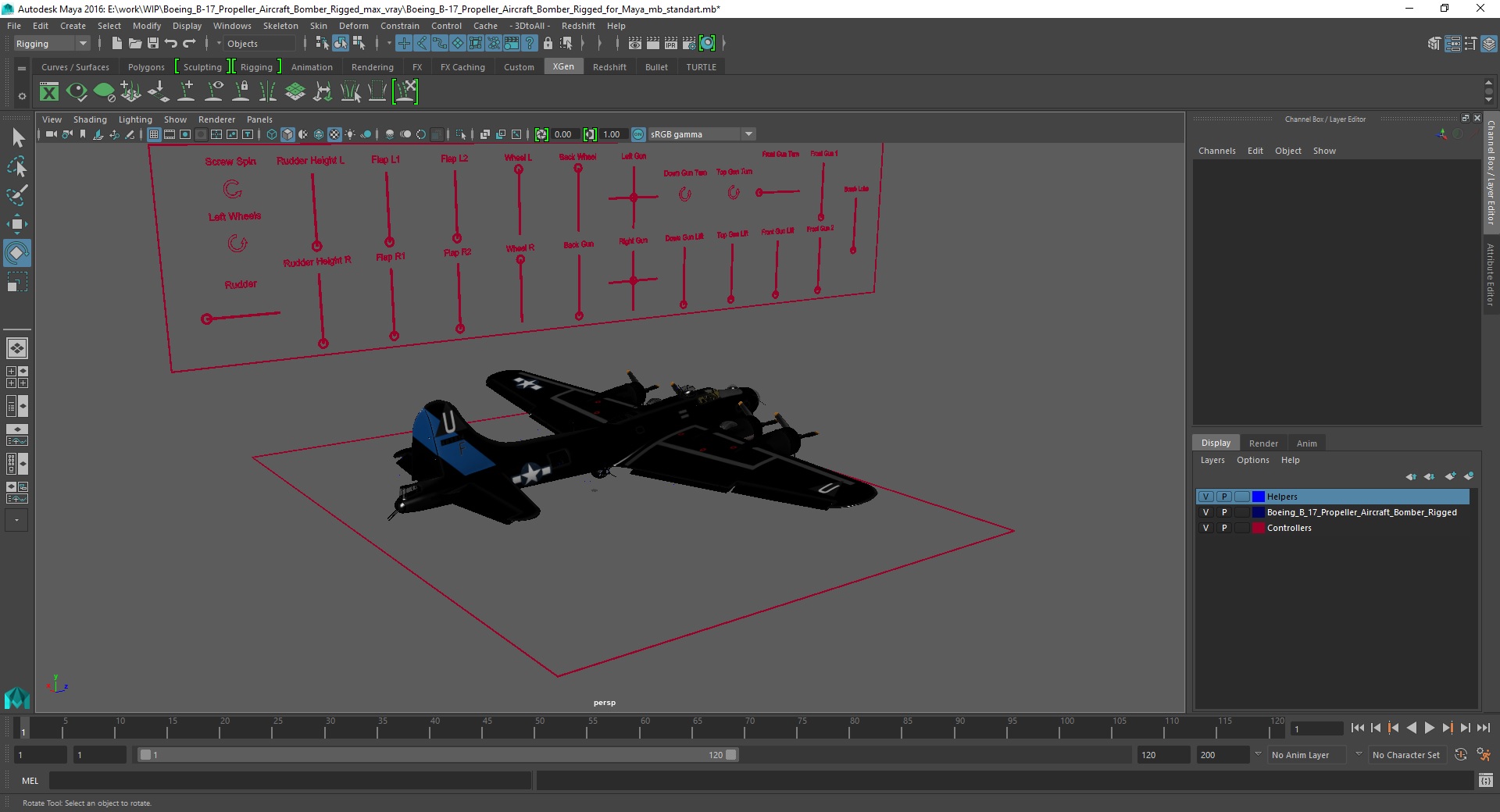Switch to the Animation shelf tab
This screenshot has height=812, width=1500.
312,67
